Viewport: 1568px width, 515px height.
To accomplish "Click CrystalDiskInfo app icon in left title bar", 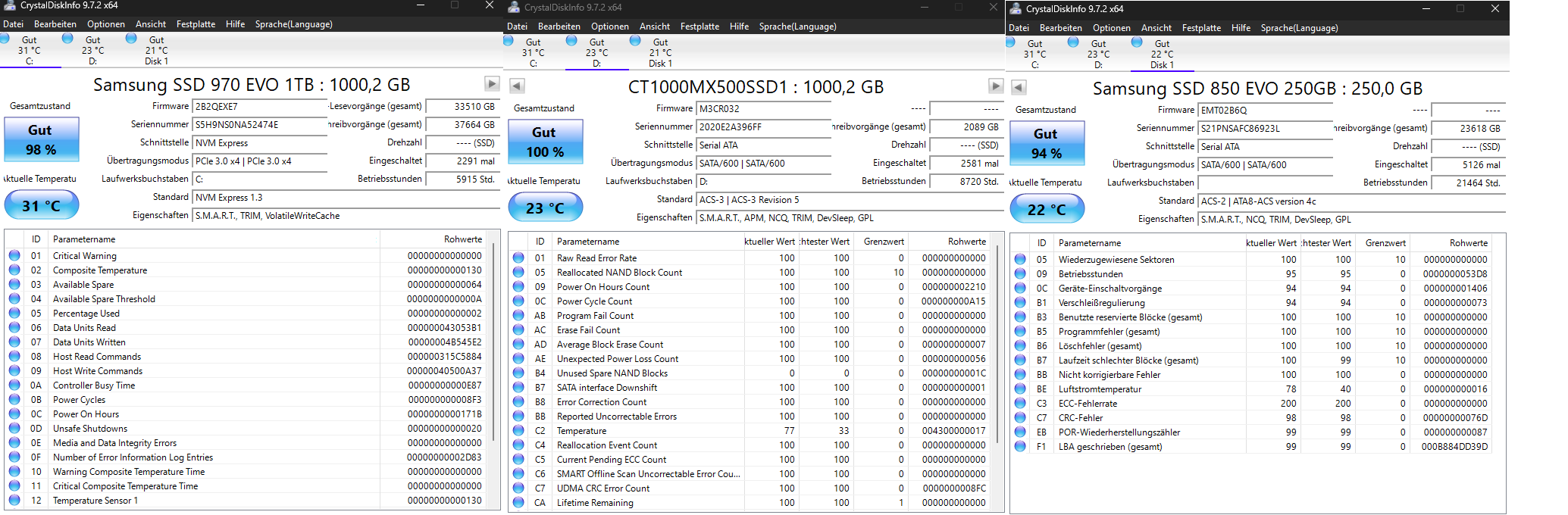I will pyautogui.click(x=10, y=5).
